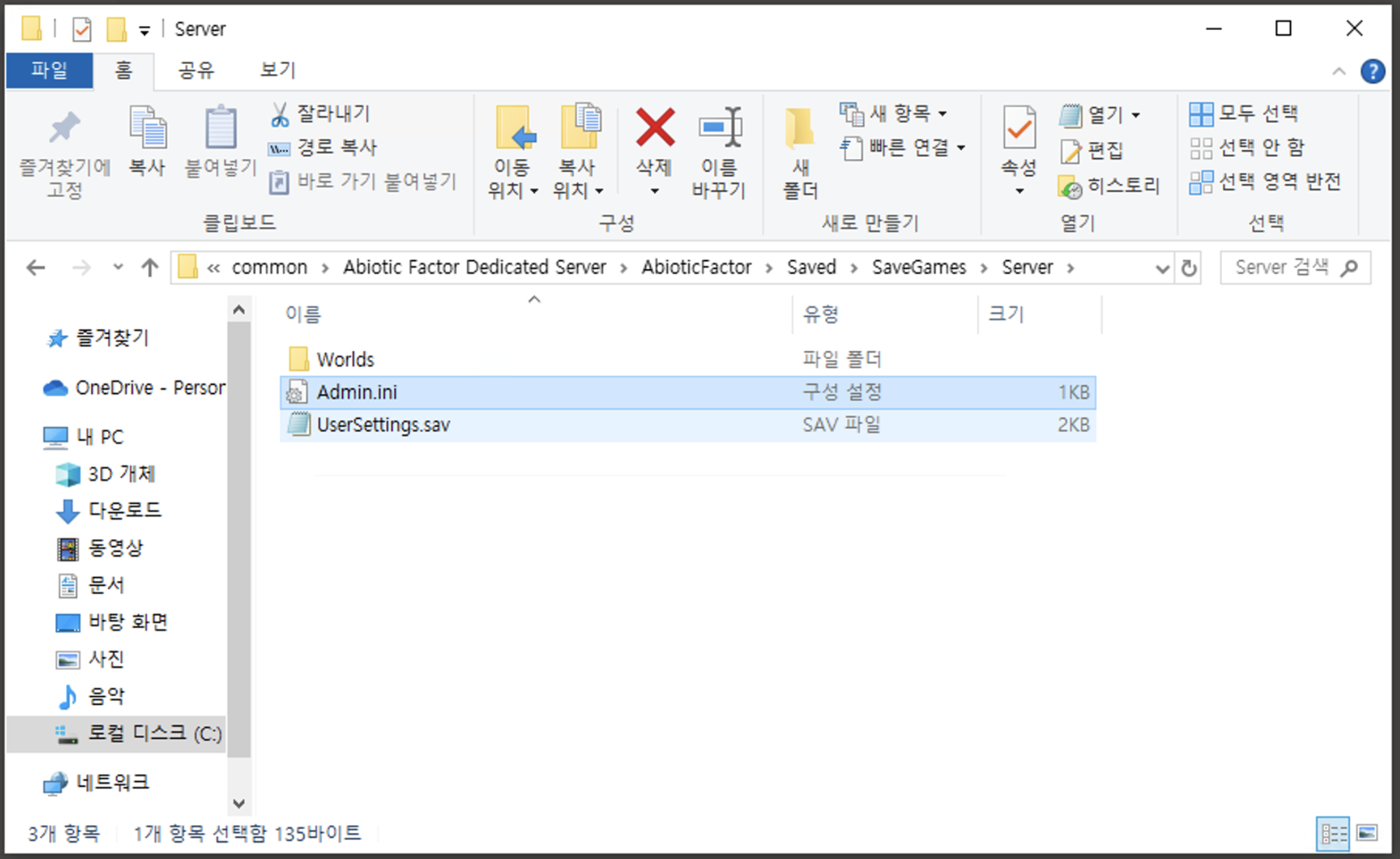1400x859 pixels.
Task: Select the UserSettings.sav file
Action: point(383,425)
